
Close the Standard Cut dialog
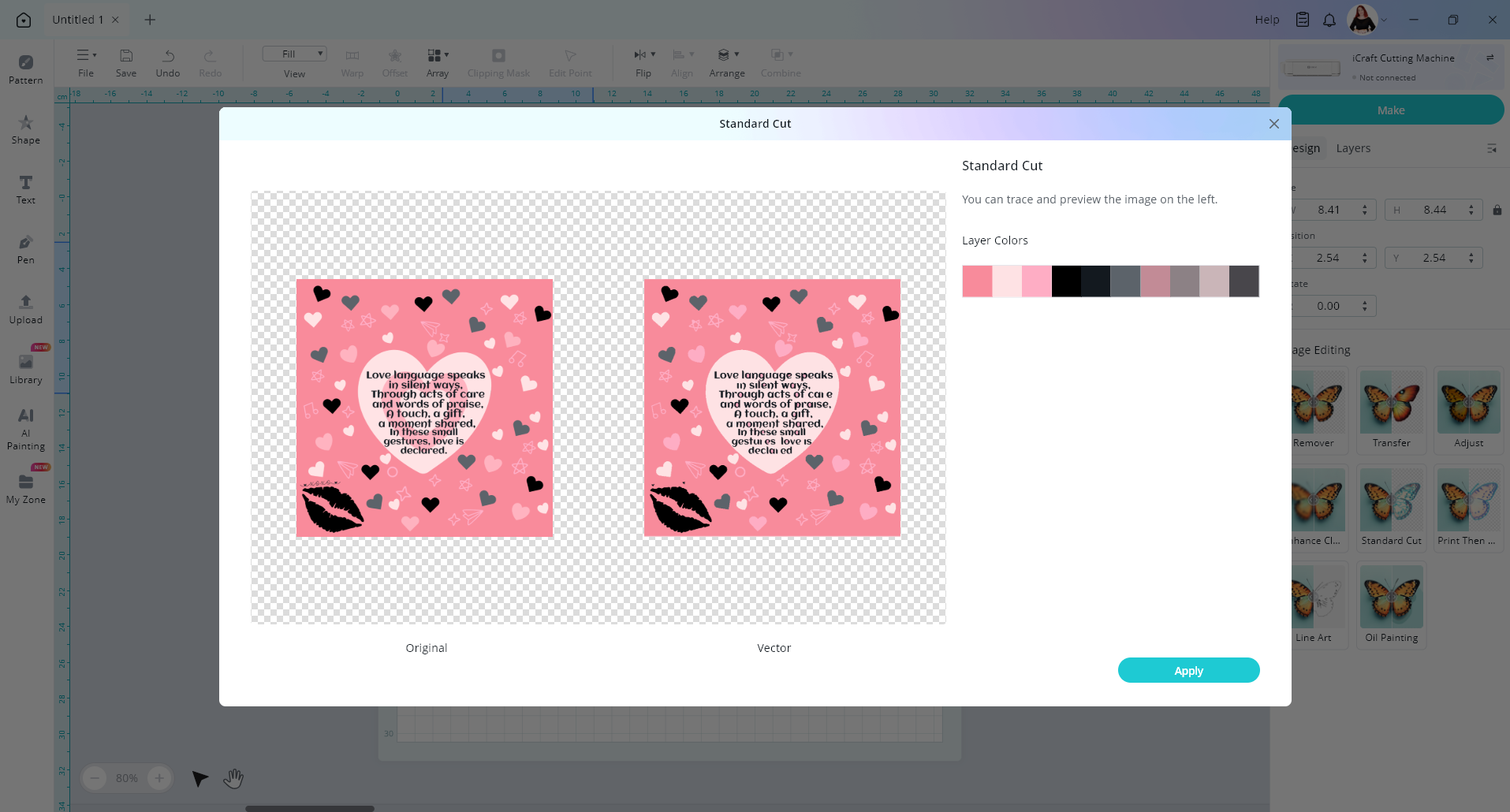point(1273,124)
